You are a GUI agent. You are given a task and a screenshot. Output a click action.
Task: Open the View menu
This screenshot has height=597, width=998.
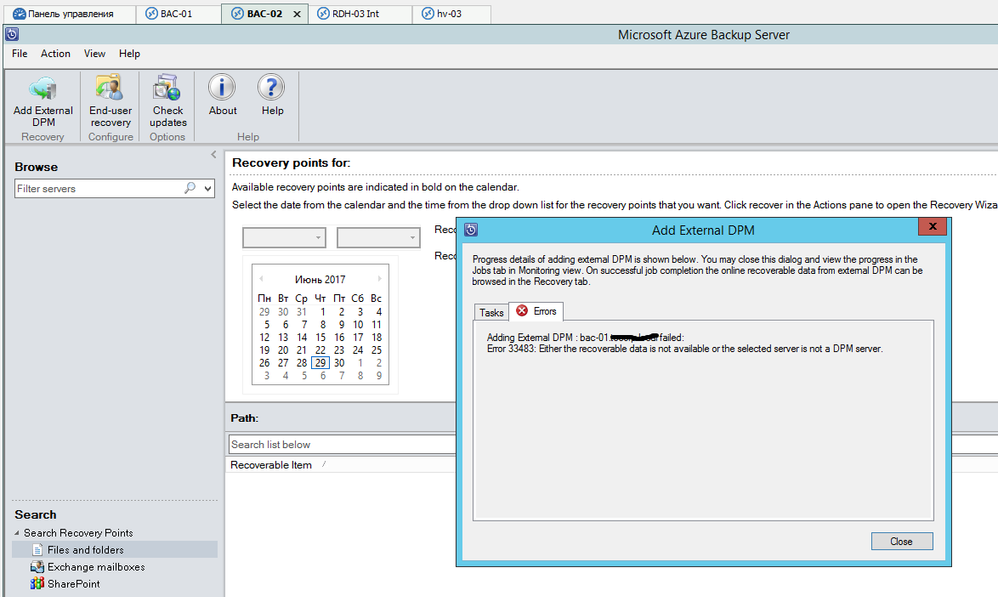[x=94, y=53]
